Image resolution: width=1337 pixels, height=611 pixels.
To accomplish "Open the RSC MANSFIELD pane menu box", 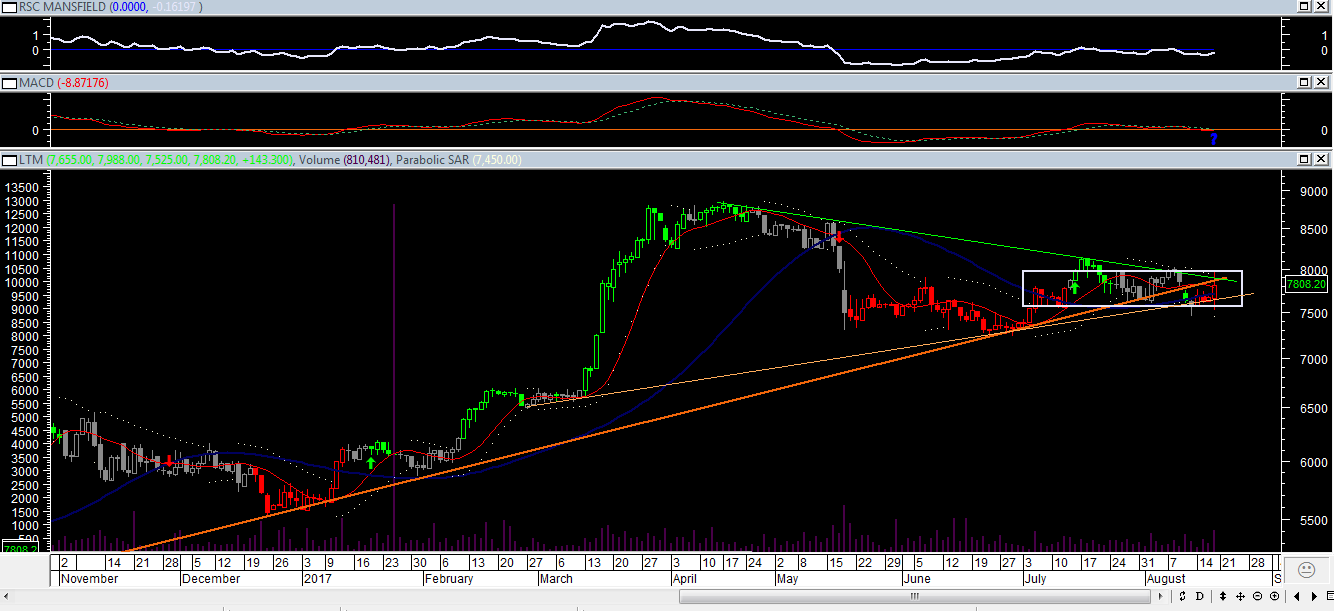I will pyautogui.click(x=9, y=7).
